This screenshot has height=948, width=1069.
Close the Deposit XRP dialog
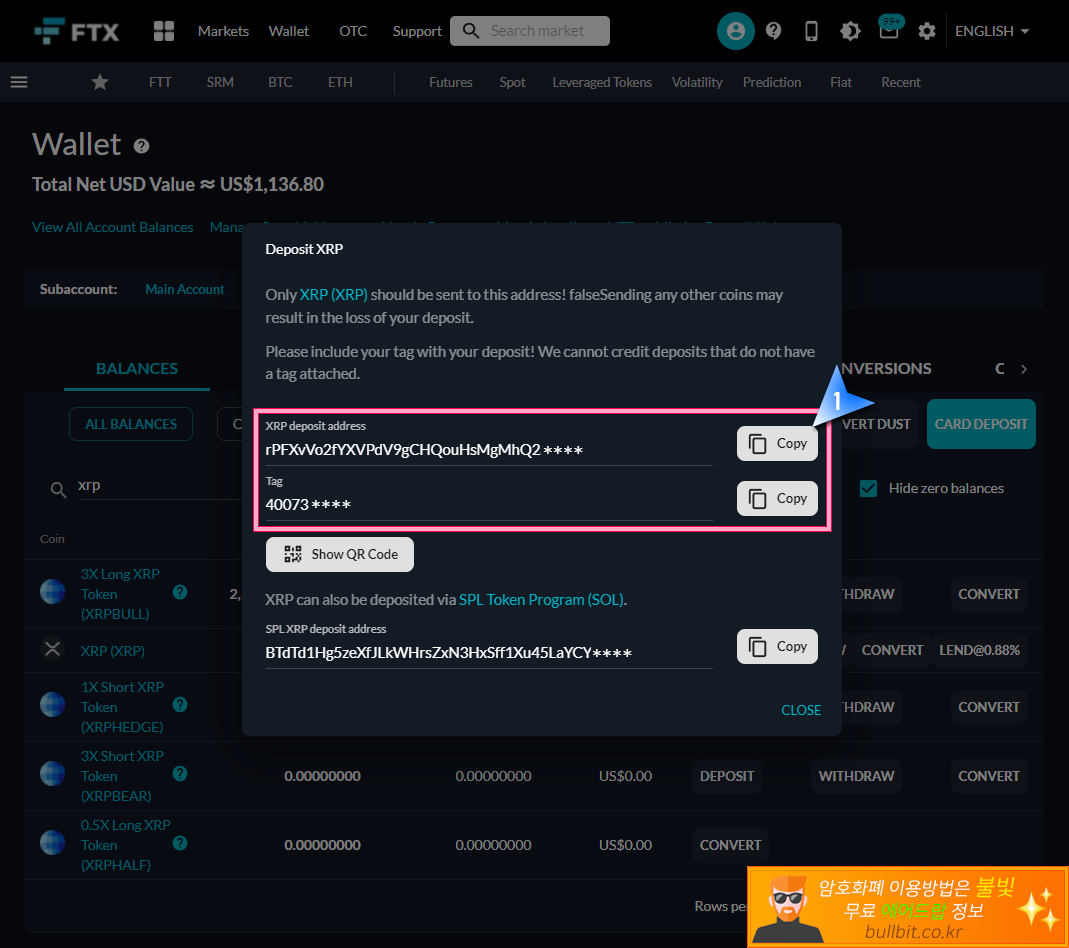point(801,710)
